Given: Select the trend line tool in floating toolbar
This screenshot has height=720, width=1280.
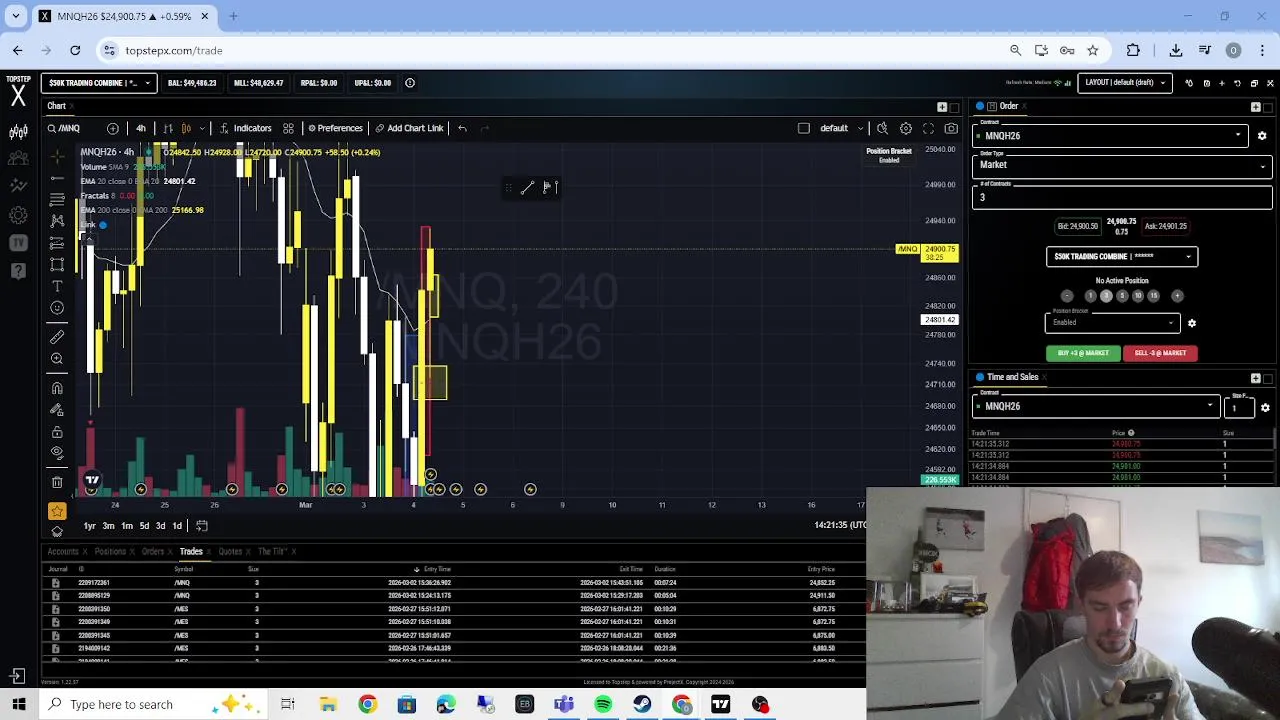Looking at the screenshot, I should tap(527, 188).
